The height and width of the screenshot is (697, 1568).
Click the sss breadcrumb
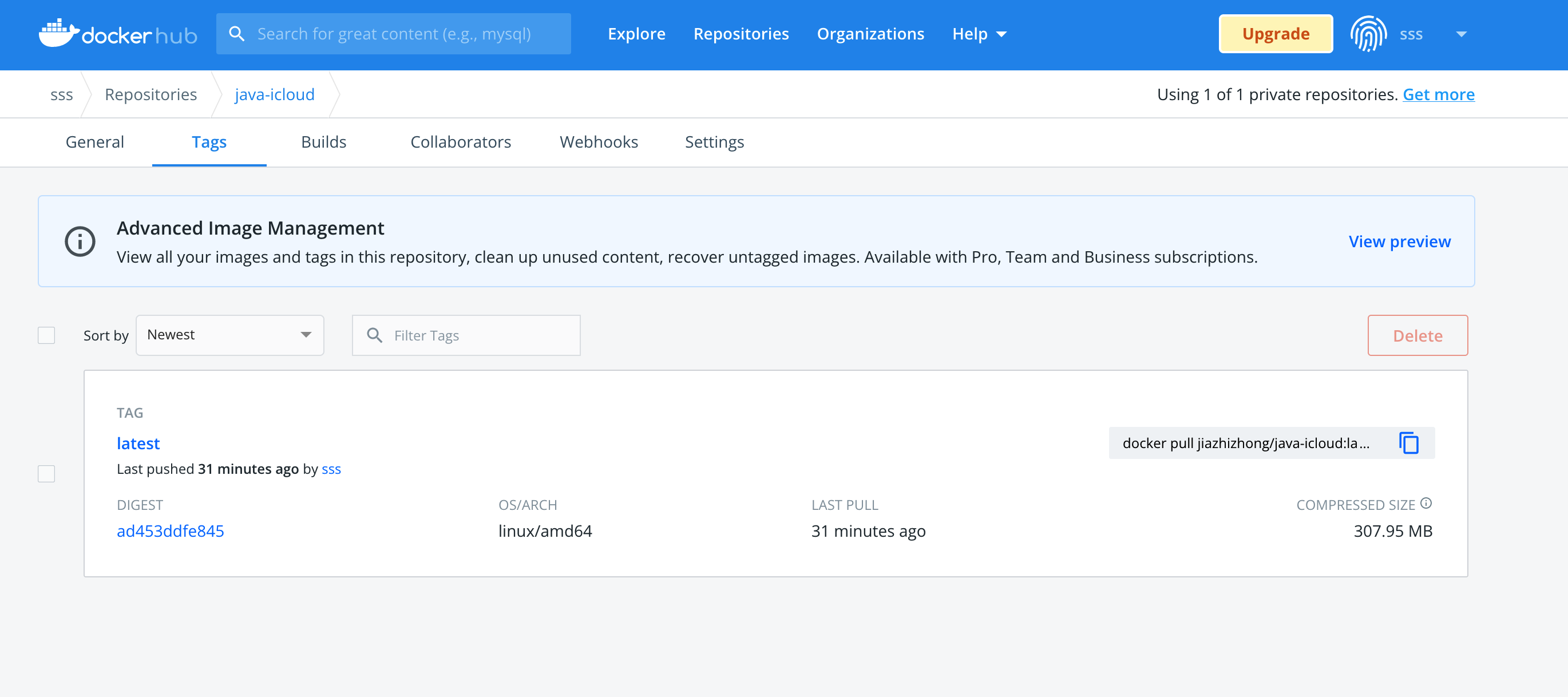[61, 94]
